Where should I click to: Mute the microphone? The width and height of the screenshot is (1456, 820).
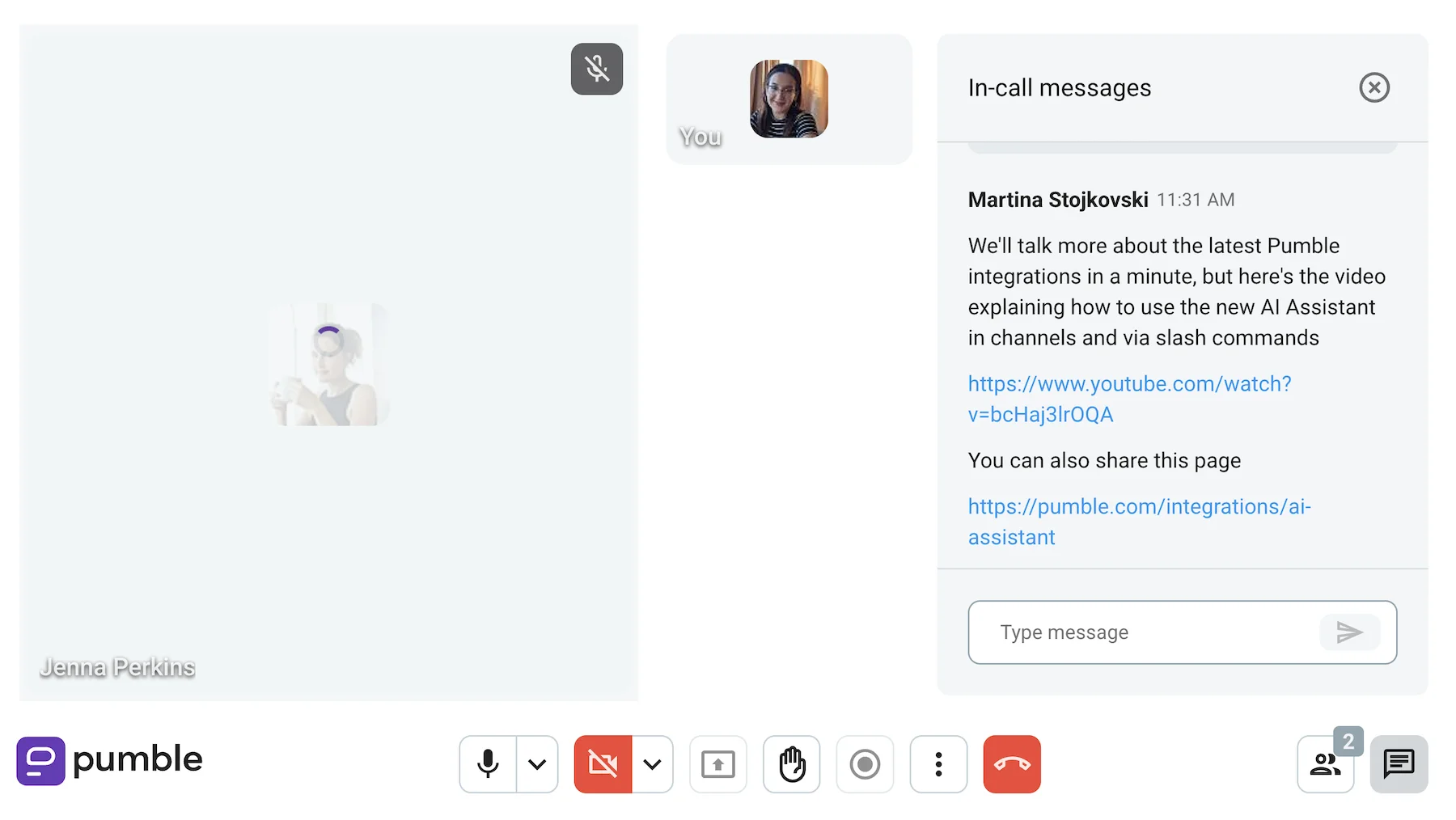(x=488, y=763)
